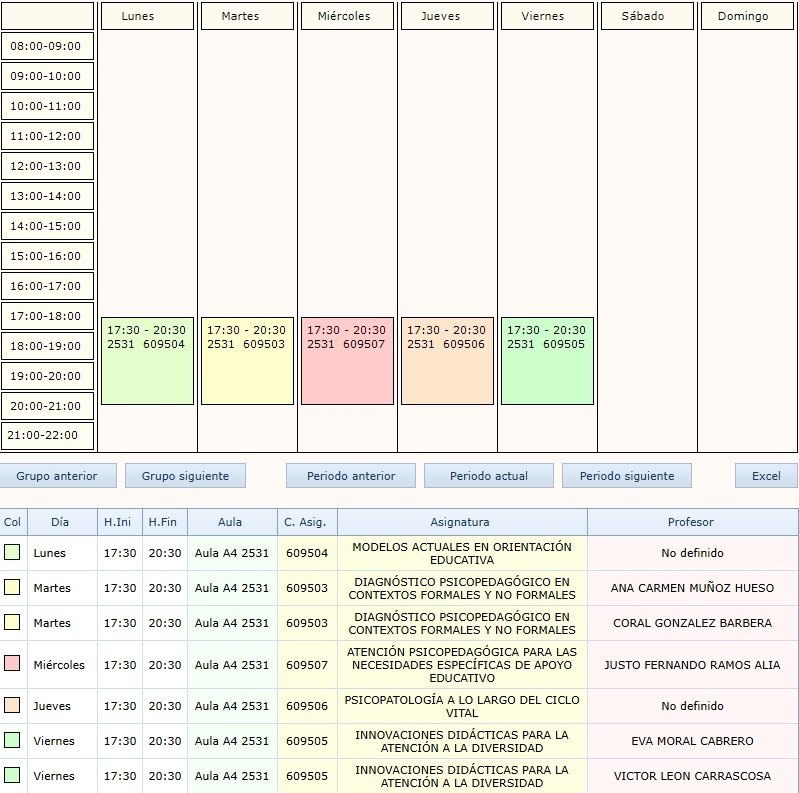
Task: Open Jueves class block 609506
Action: coord(447,361)
